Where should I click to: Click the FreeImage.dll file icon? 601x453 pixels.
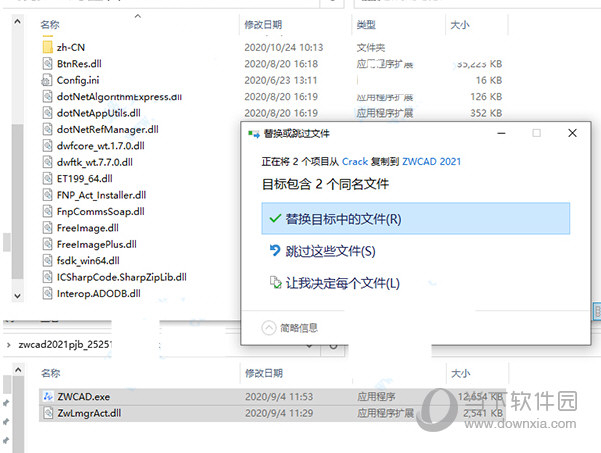[x=48, y=228]
